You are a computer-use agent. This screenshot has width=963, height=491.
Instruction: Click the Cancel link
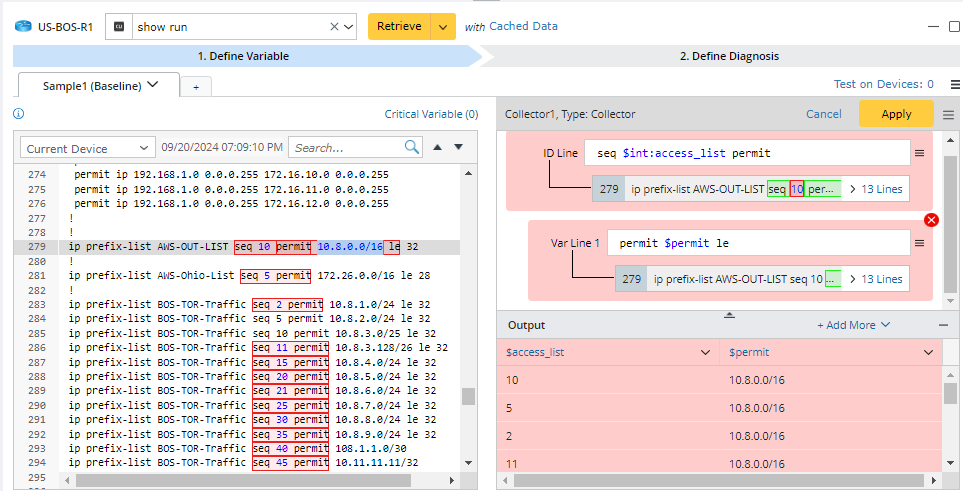[823, 114]
